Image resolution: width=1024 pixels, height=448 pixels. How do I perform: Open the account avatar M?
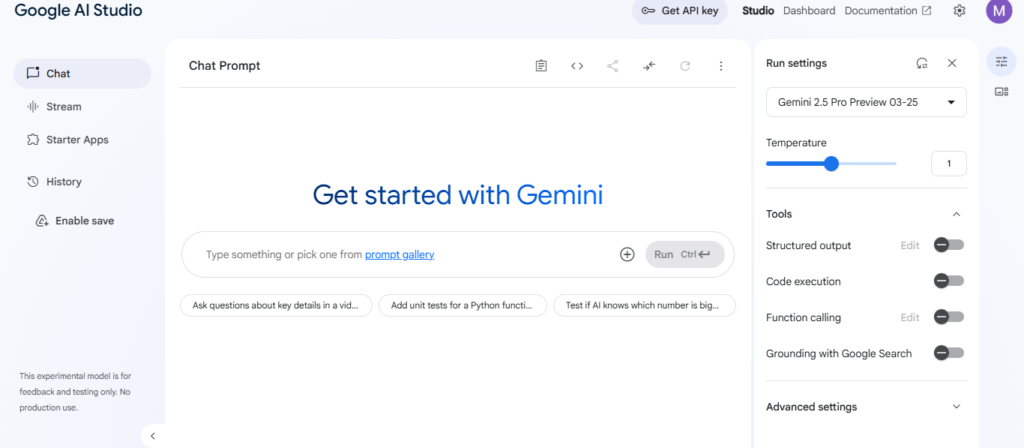999,11
